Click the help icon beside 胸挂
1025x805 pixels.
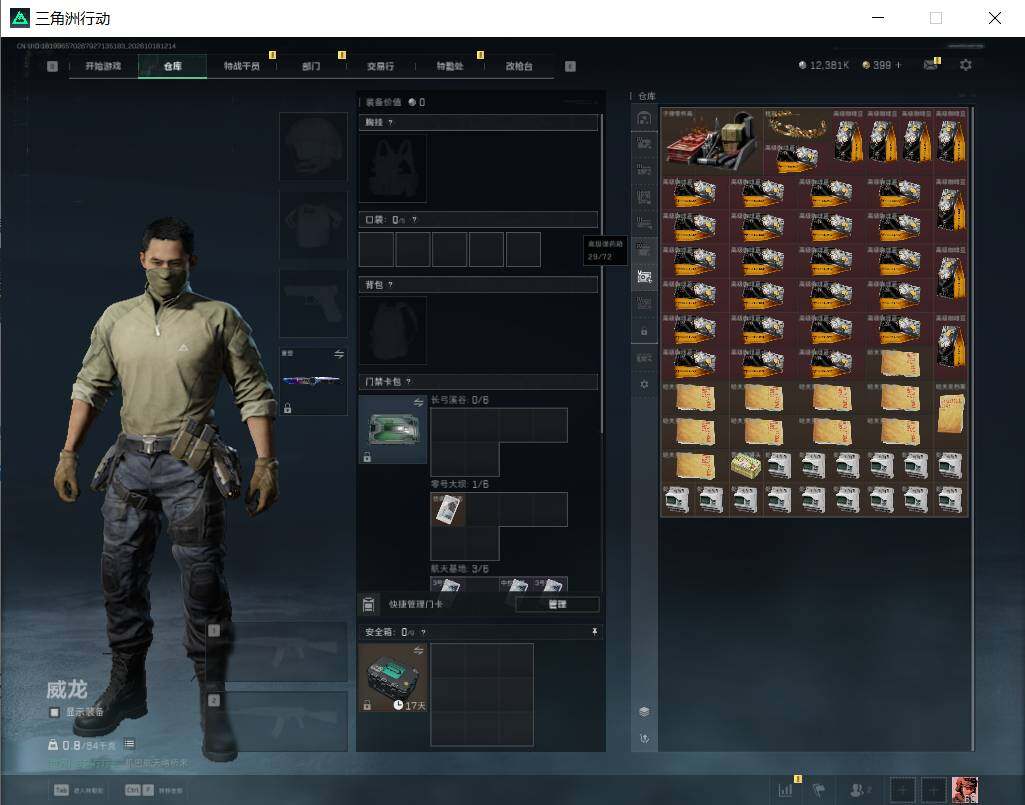tap(390, 122)
